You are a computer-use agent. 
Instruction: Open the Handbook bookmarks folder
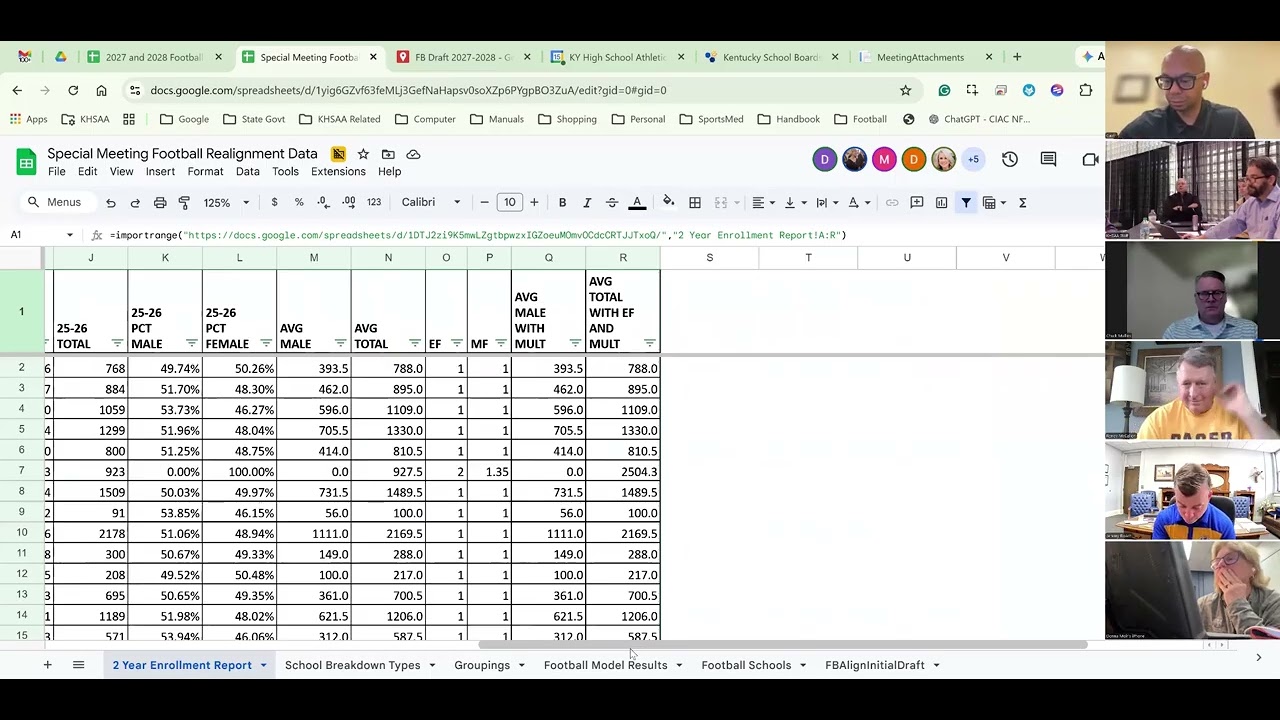[788, 119]
